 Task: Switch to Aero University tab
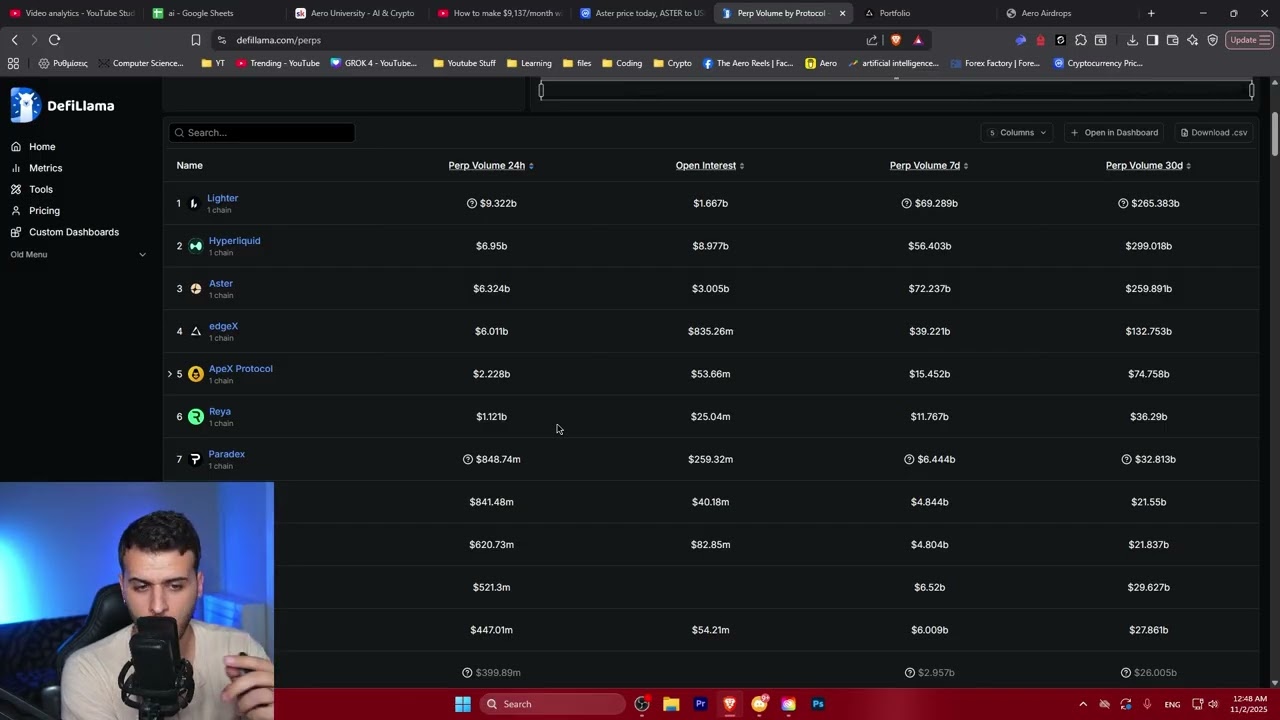coord(360,13)
